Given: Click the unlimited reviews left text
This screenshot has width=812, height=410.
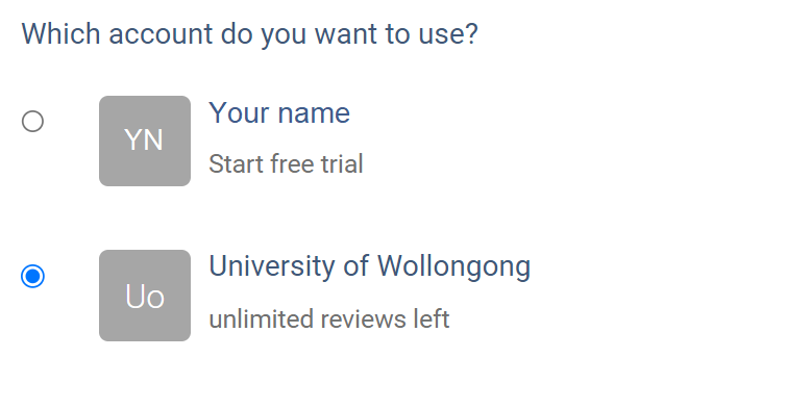Looking at the screenshot, I should pyautogui.click(x=329, y=319).
